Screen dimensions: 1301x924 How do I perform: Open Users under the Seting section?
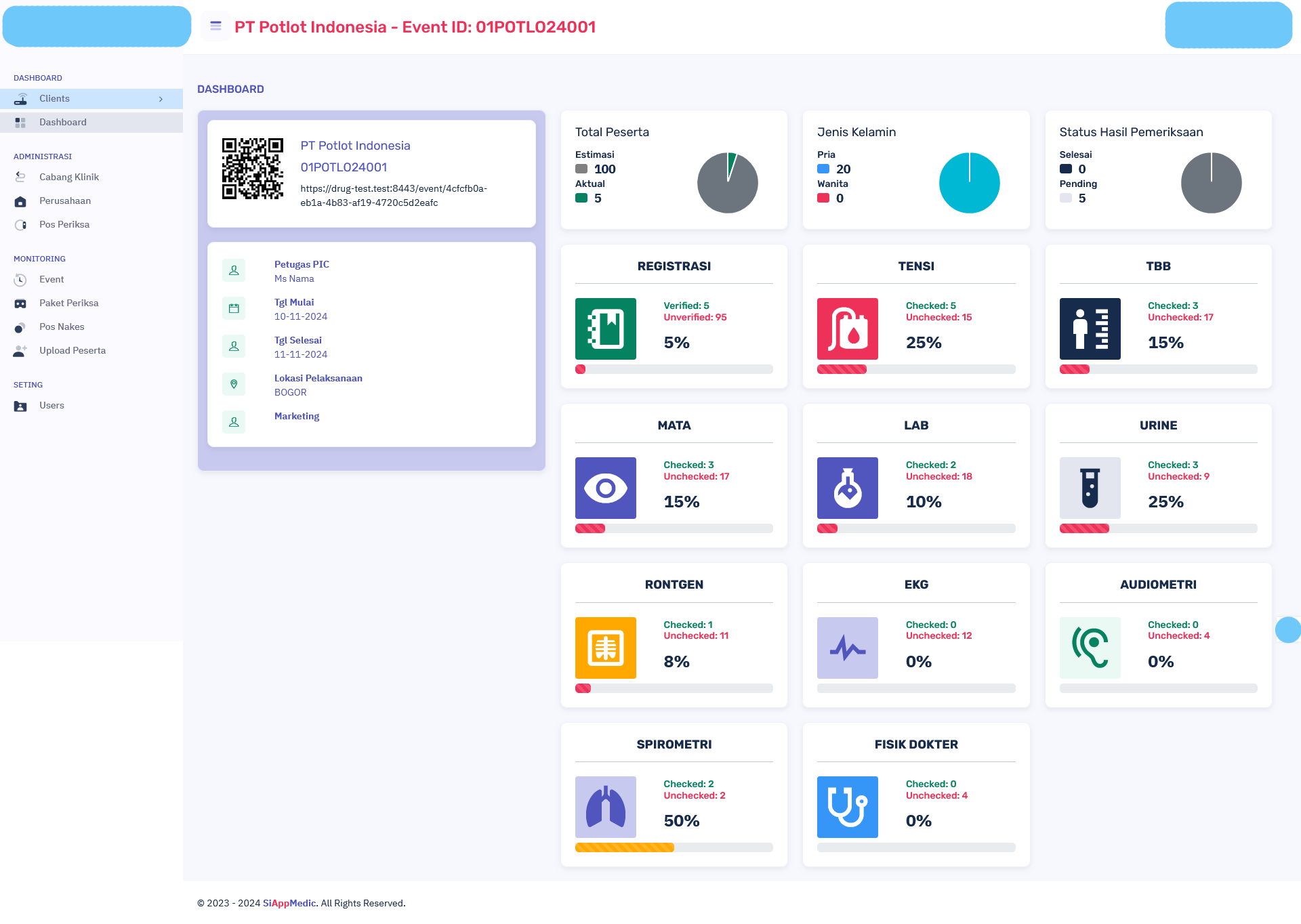pyautogui.click(x=51, y=405)
